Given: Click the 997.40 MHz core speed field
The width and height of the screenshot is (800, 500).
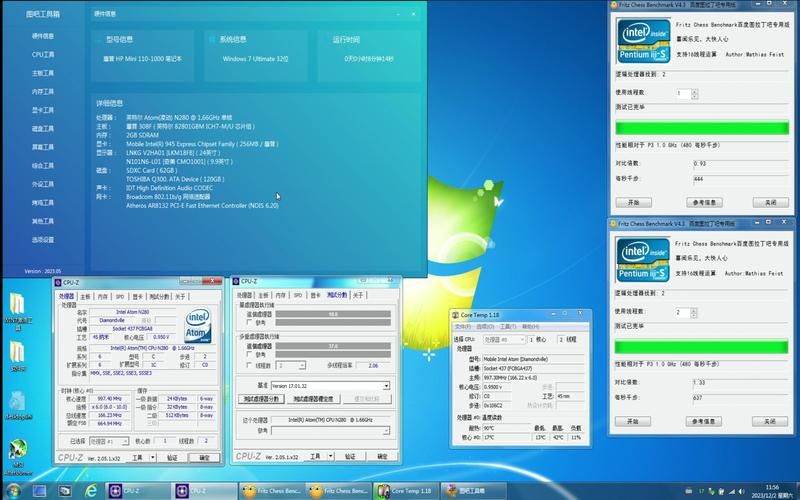Looking at the screenshot, I should pyautogui.click(x=108, y=399).
